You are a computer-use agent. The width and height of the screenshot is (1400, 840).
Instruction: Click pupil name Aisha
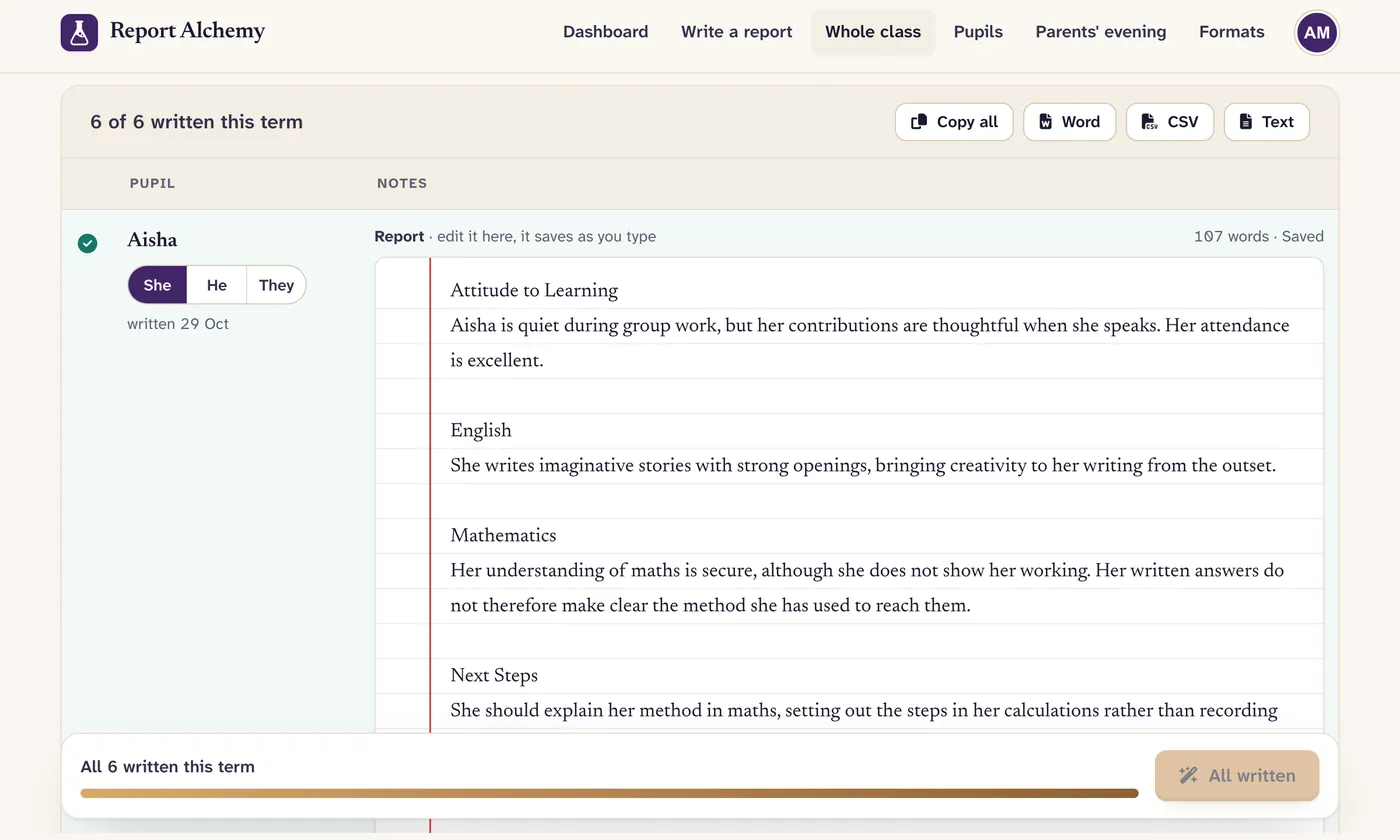[152, 240]
